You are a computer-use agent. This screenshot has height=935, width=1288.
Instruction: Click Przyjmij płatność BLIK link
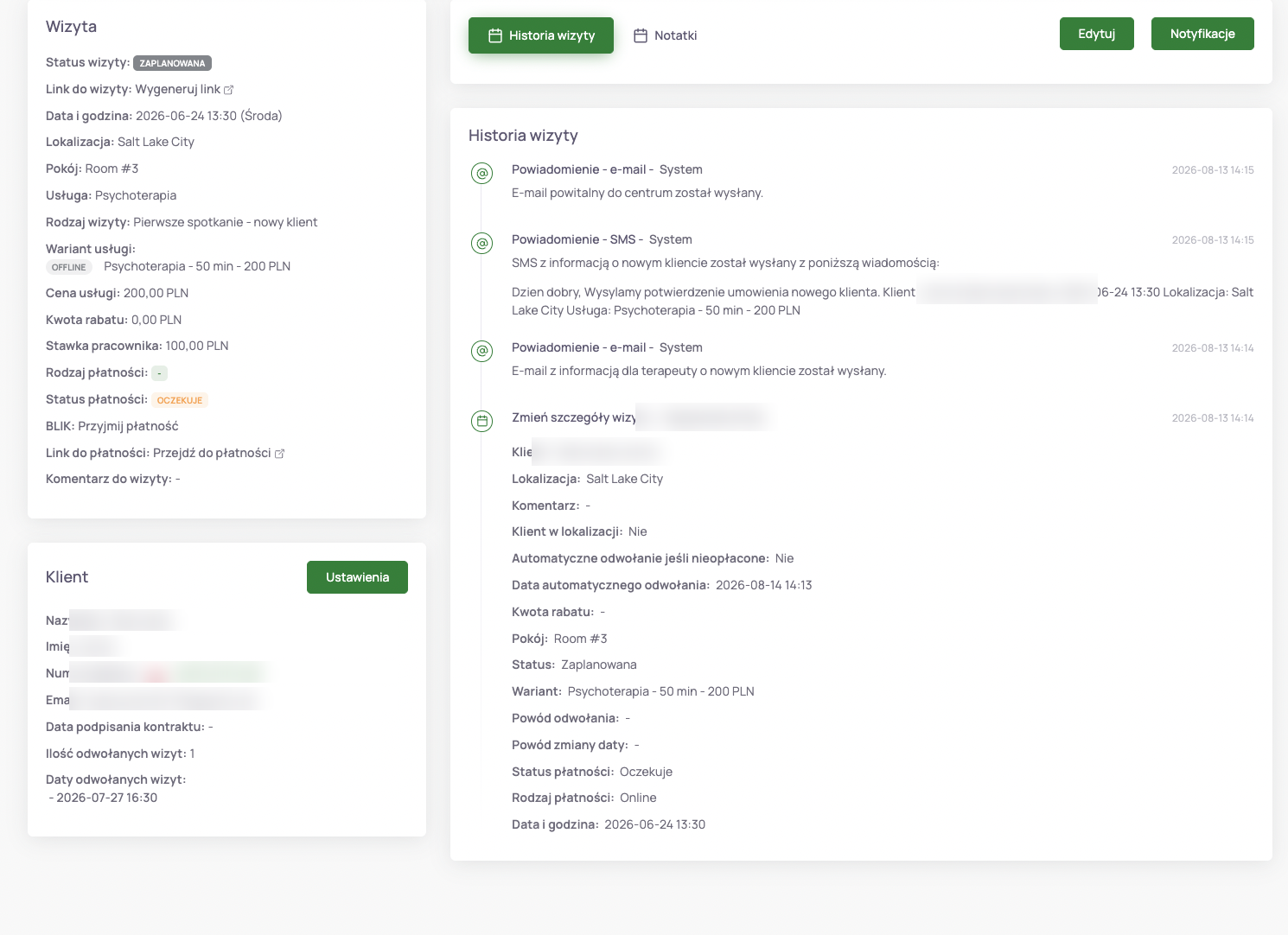click(x=128, y=426)
